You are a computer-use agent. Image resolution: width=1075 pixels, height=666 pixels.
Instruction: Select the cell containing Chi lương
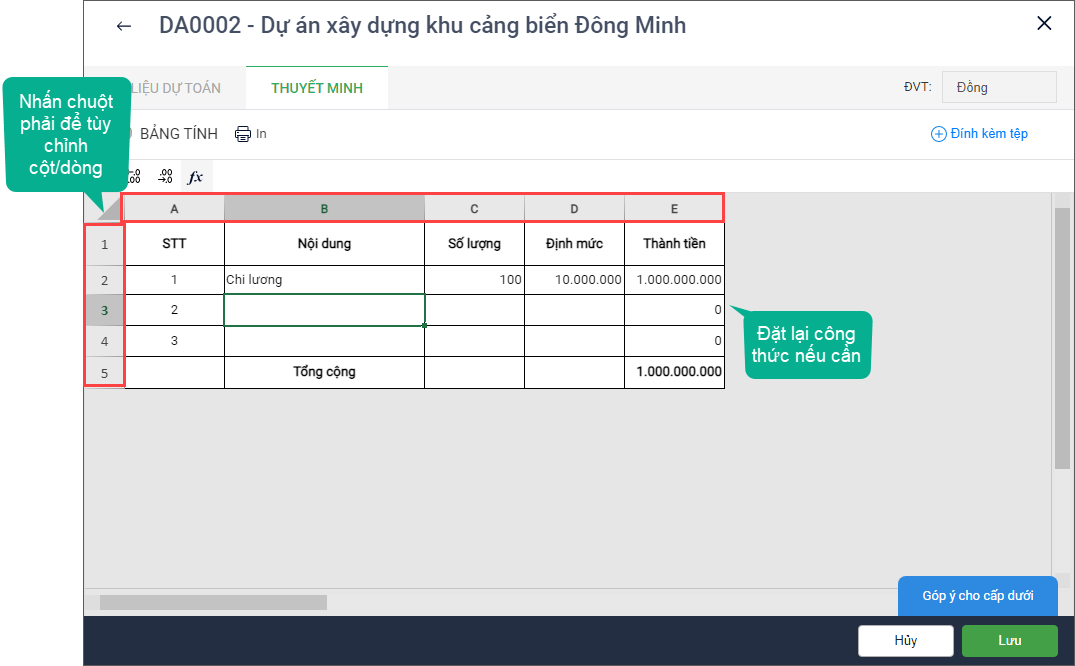324,280
